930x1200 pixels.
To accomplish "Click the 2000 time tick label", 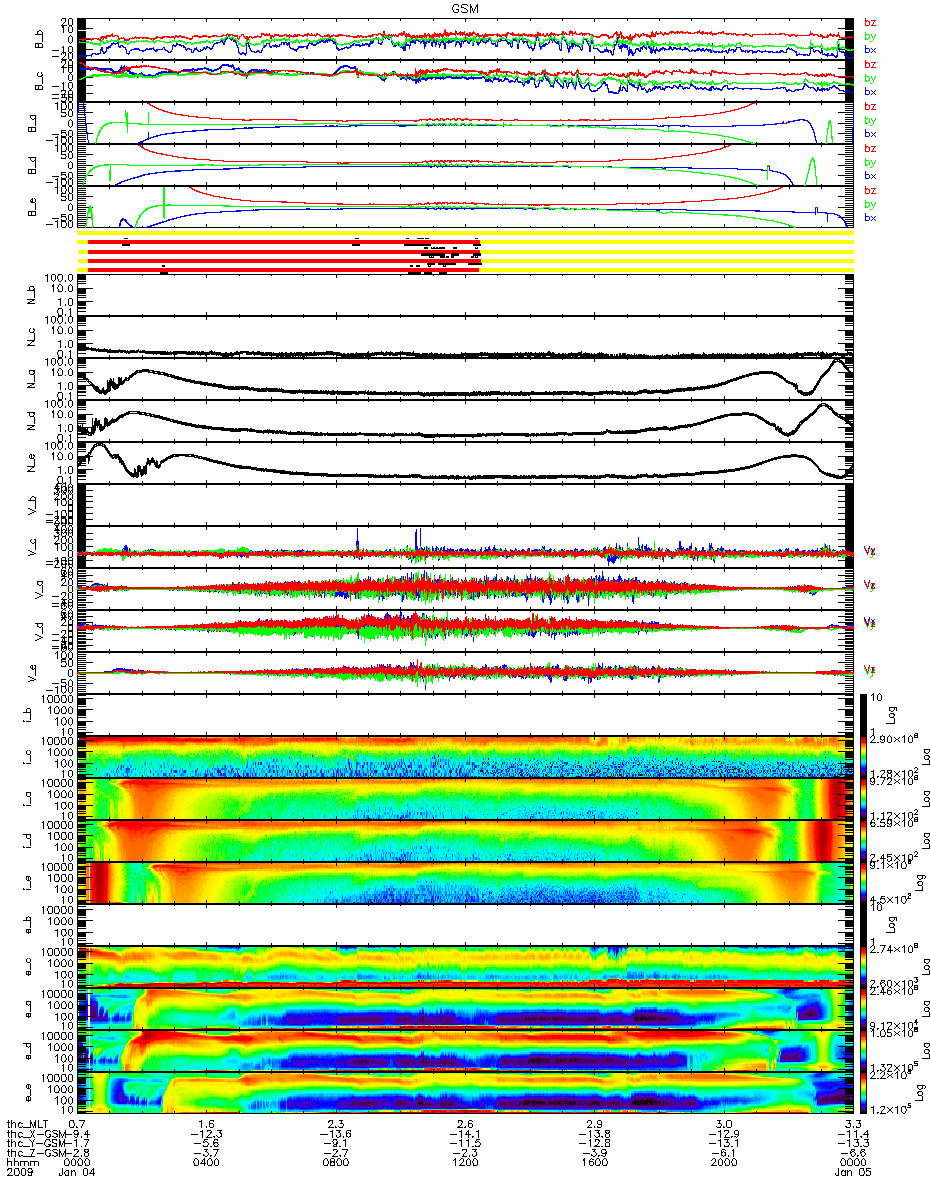I will (x=722, y=1163).
